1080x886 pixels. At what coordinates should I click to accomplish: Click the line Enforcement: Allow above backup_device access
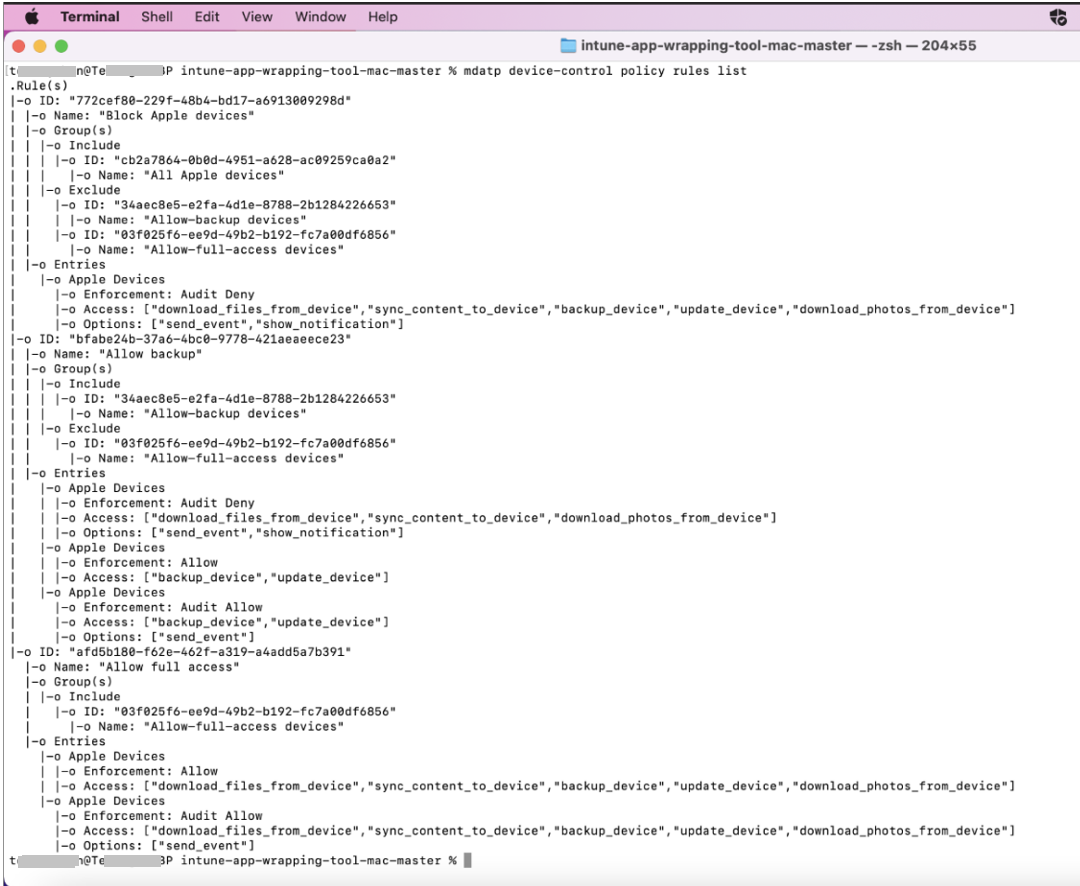[151, 562]
